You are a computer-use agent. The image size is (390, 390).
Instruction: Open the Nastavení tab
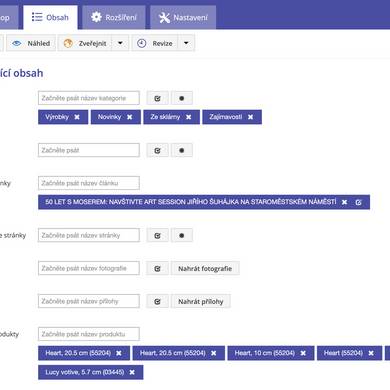coord(183,17)
